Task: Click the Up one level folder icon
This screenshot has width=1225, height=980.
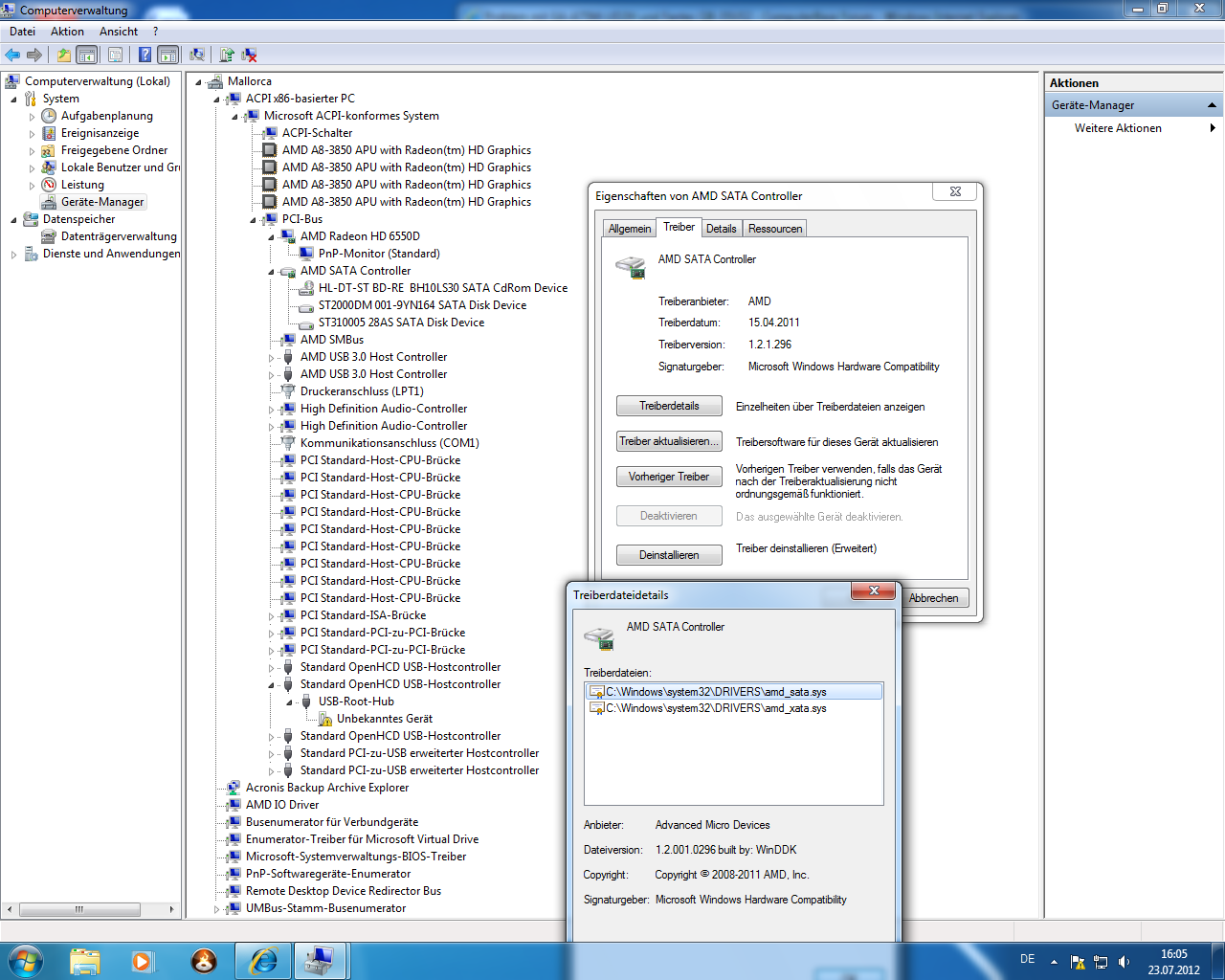Action: pos(63,55)
